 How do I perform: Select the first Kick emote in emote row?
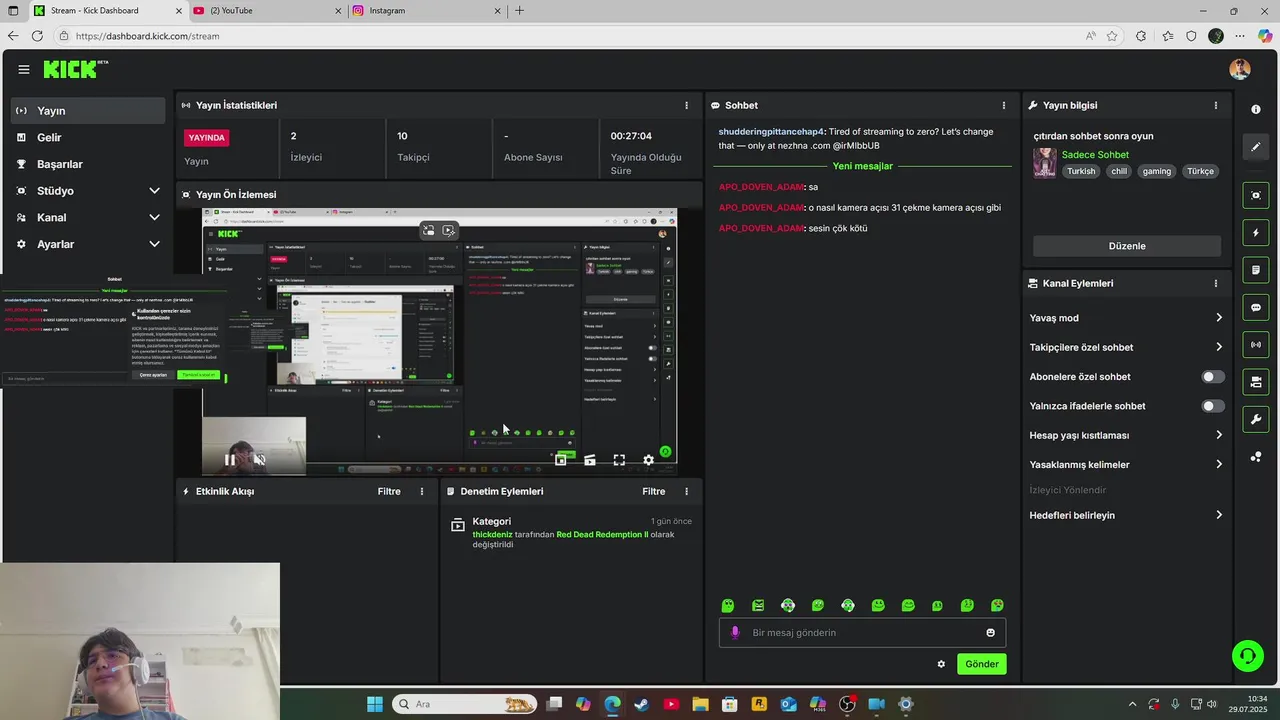click(x=728, y=605)
